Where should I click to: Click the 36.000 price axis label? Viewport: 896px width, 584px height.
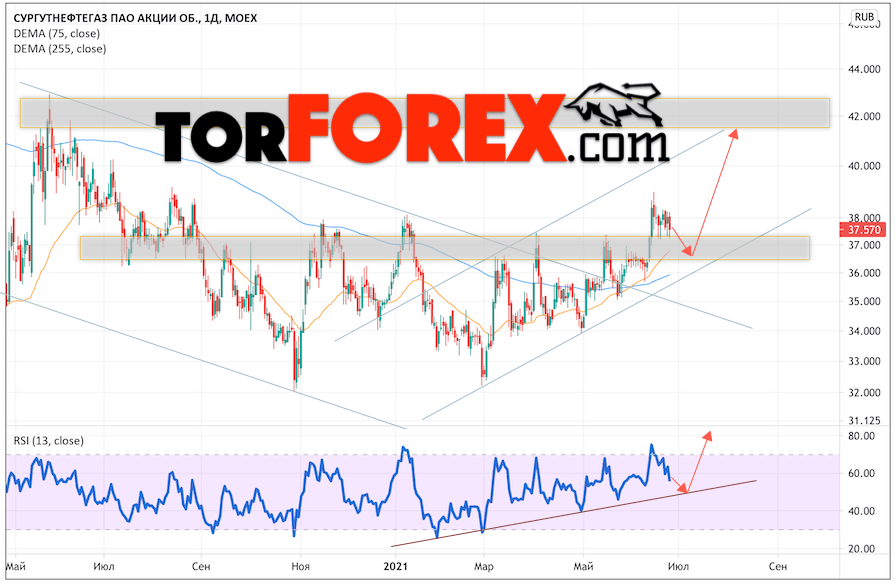pos(864,273)
